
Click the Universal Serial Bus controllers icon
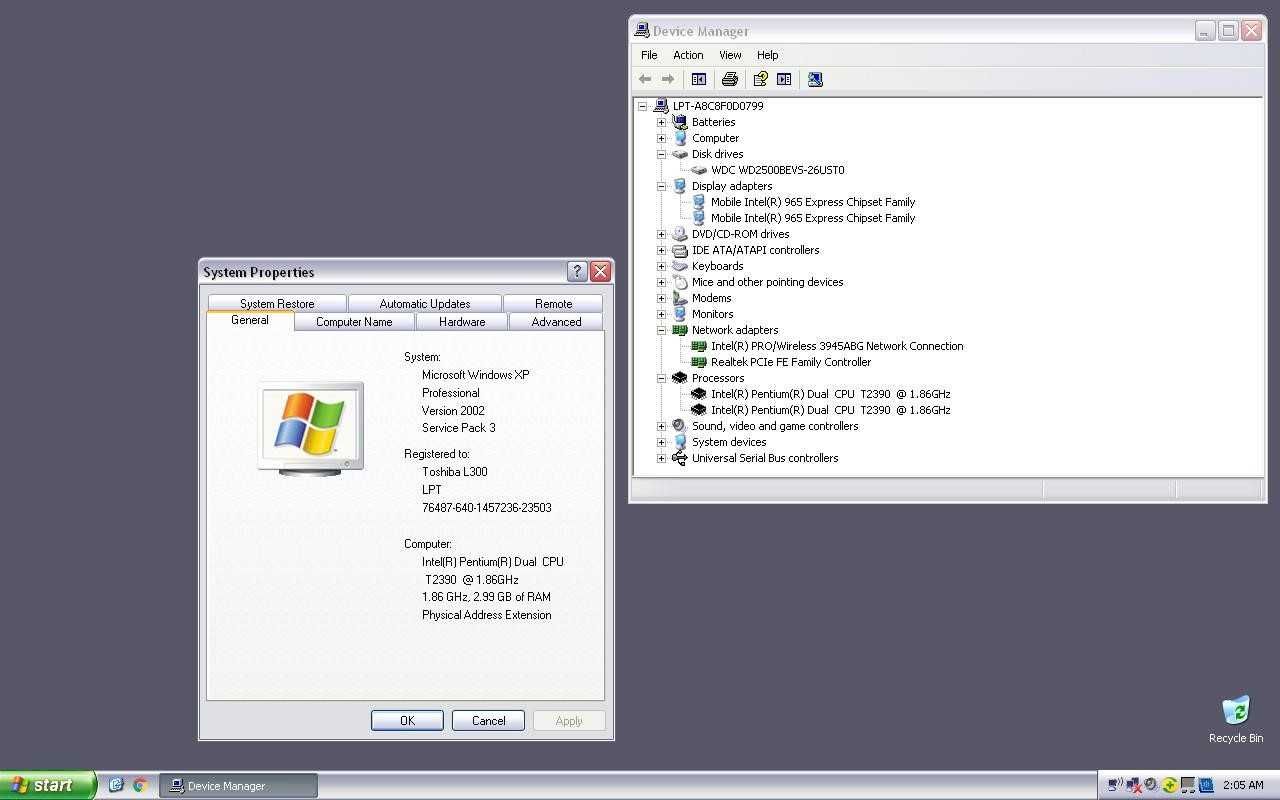point(680,458)
